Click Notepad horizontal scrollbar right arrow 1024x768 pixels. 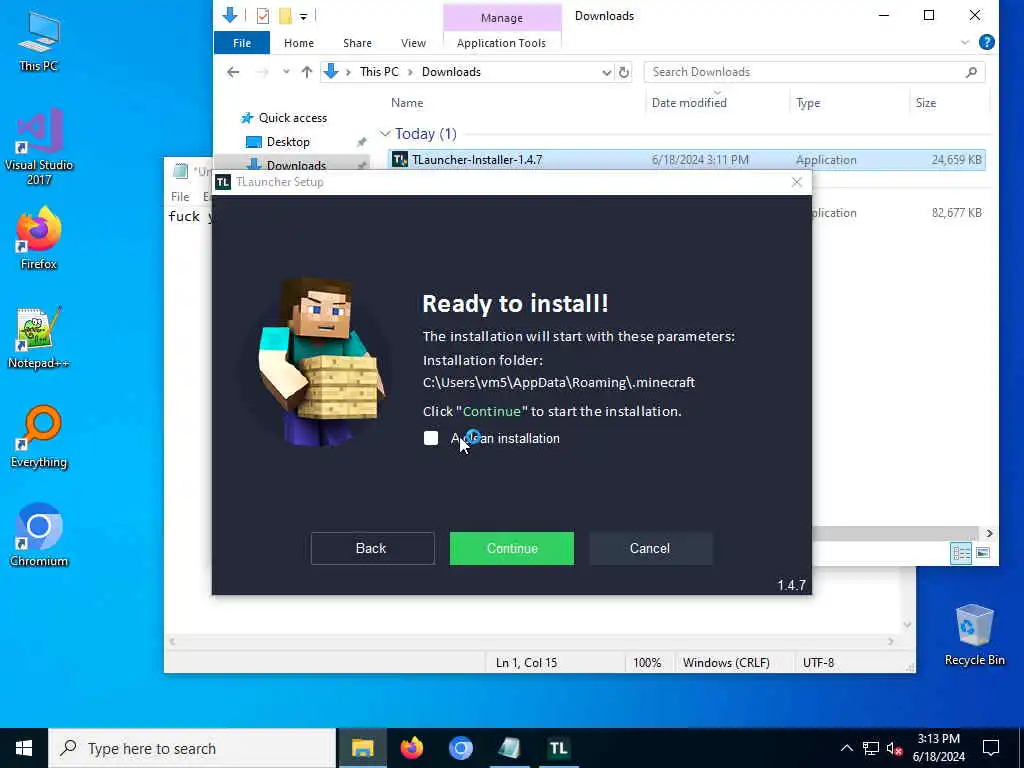[891, 642]
